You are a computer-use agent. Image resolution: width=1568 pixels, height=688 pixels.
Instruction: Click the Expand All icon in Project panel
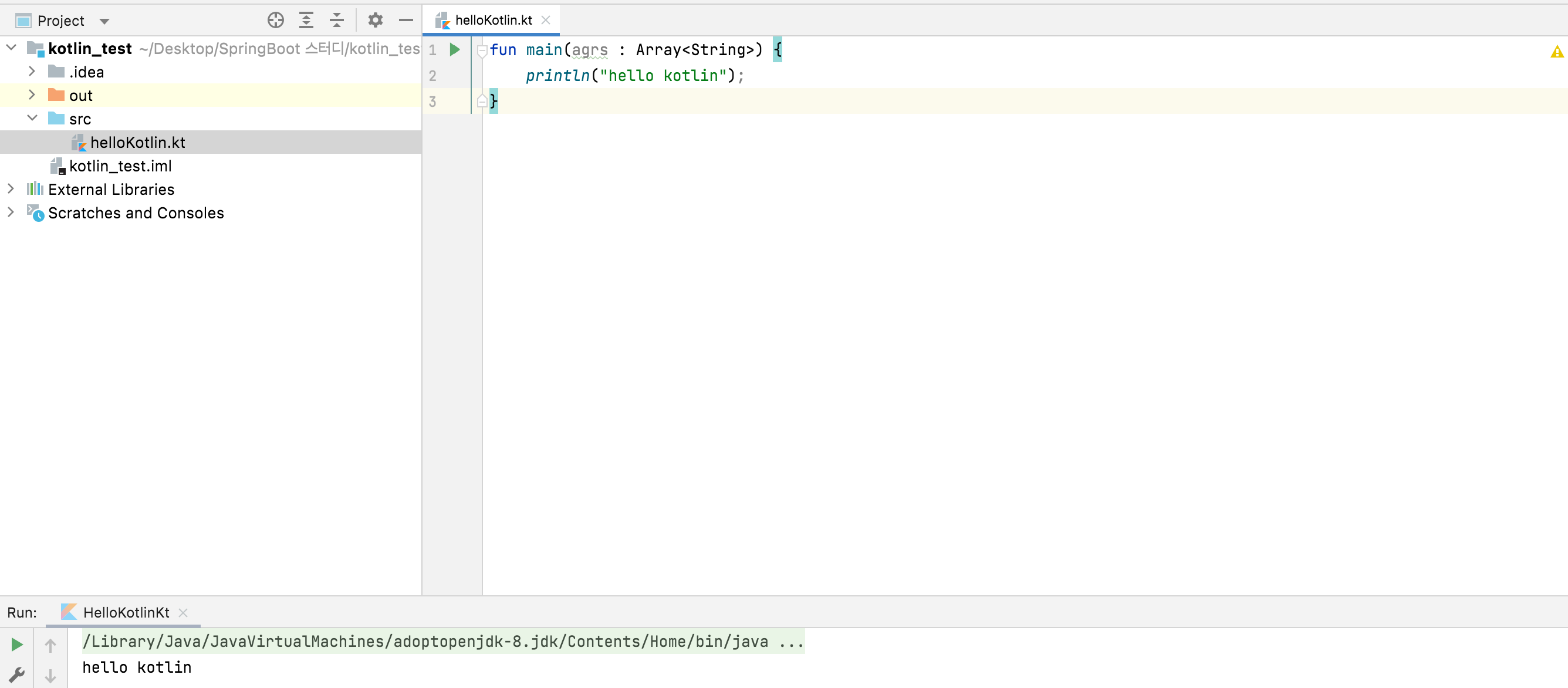(x=306, y=20)
